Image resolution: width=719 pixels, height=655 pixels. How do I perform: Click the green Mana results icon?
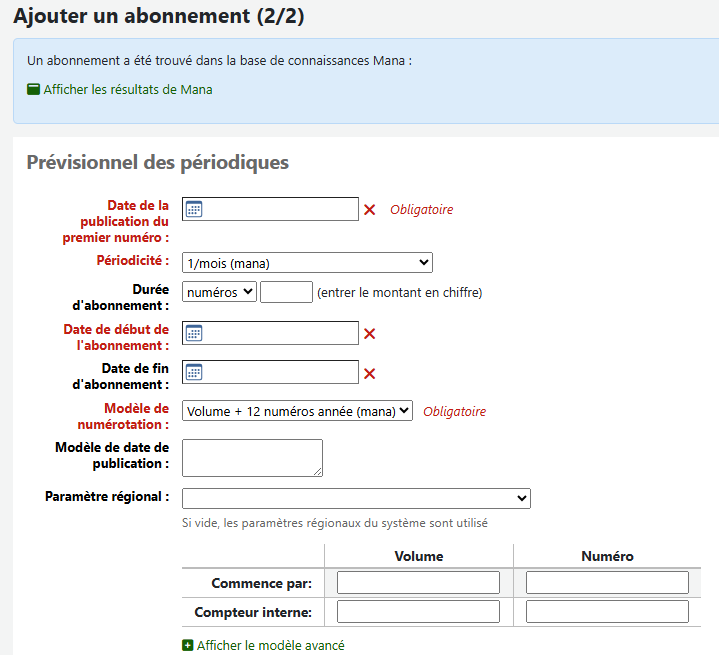click(x=34, y=89)
